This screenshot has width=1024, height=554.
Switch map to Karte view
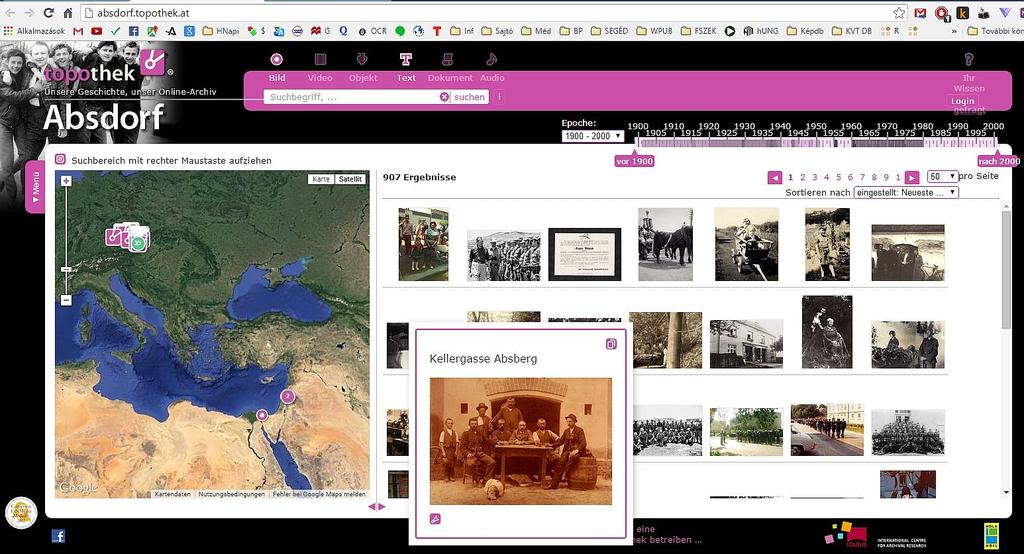click(321, 179)
